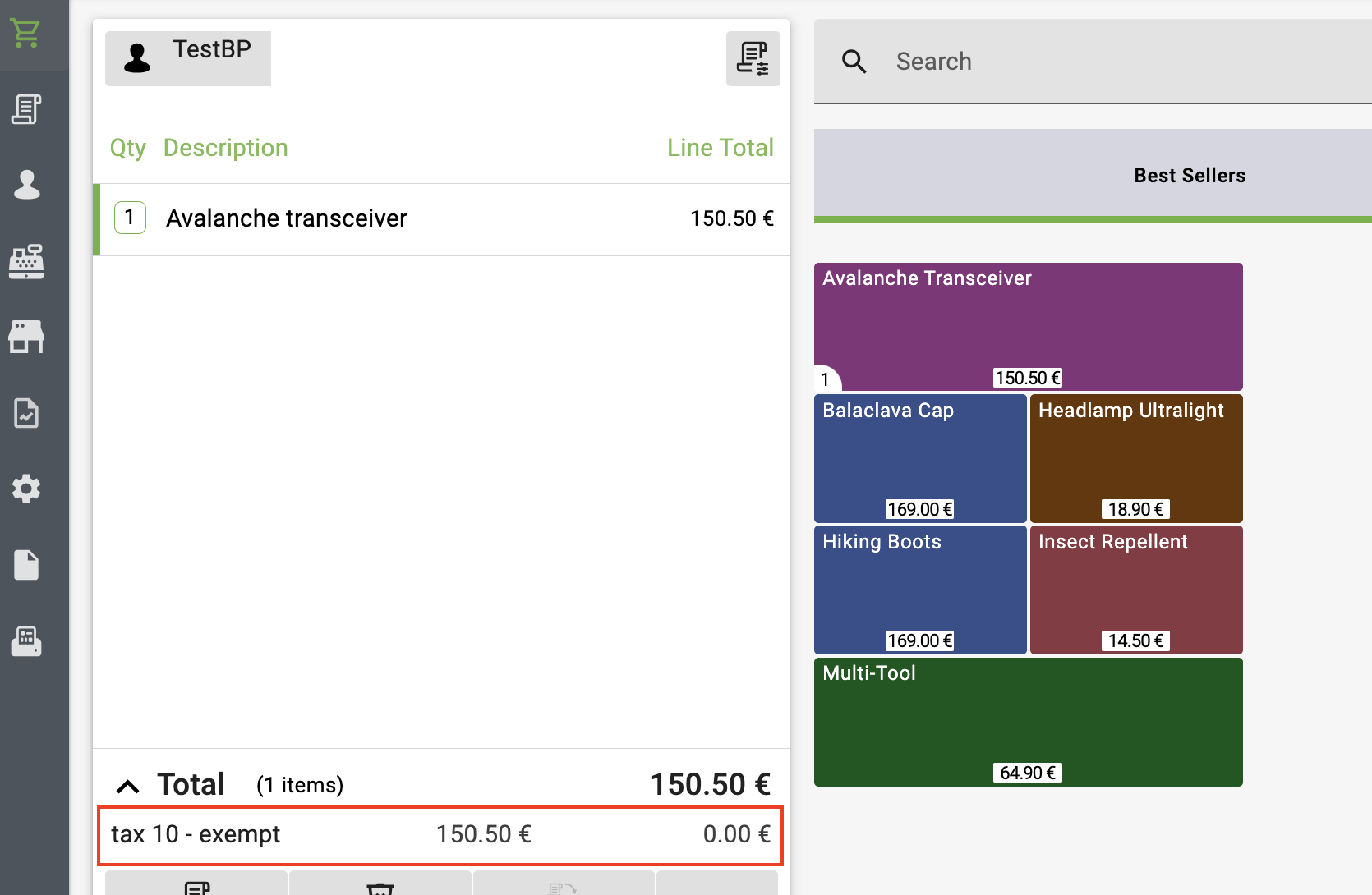
Task: Add the Multi-Tool product tile
Action: pyautogui.click(x=1028, y=722)
